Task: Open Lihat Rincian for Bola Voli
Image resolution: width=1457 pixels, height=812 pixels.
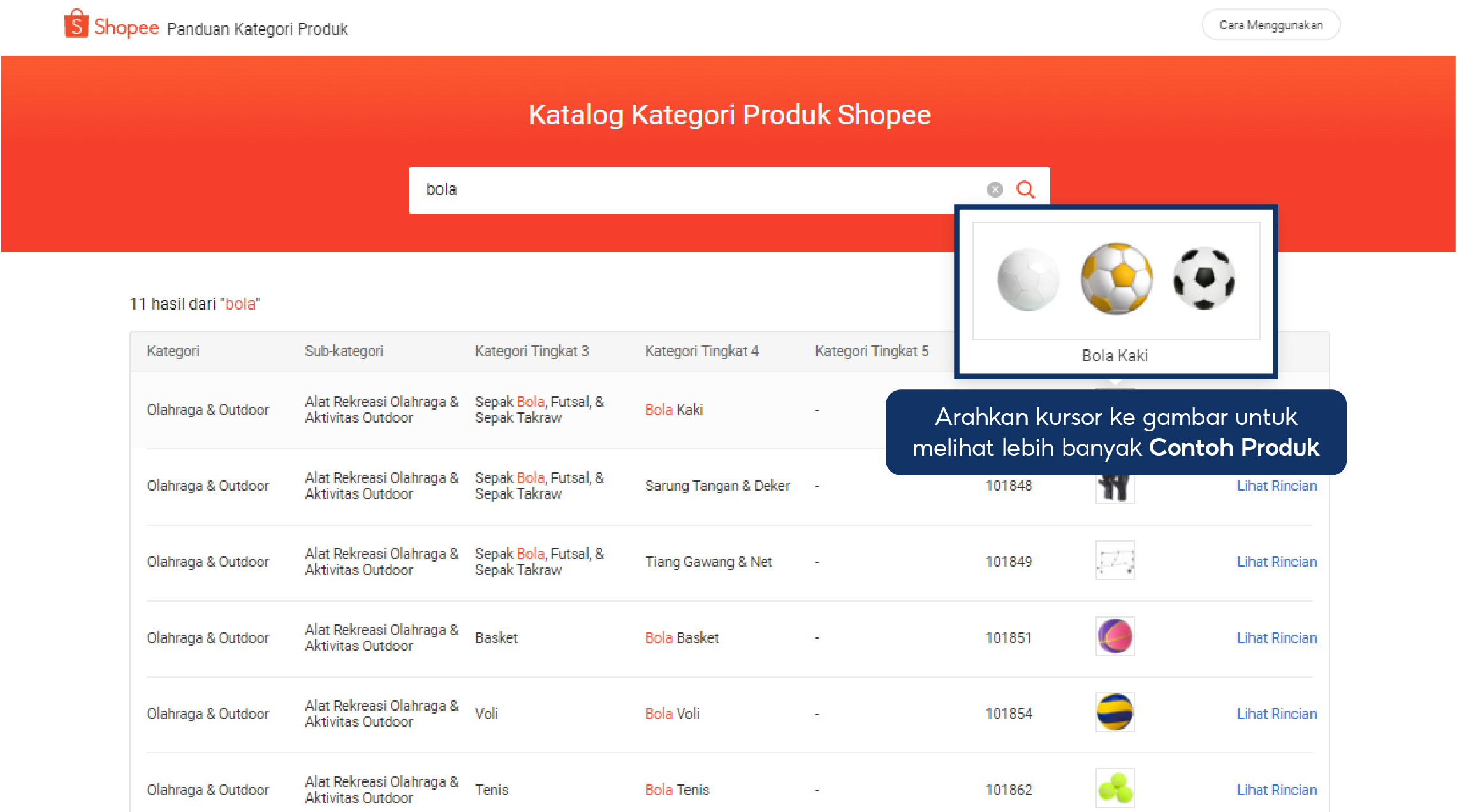Action: pyautogui.click(x=1277, y=713)
